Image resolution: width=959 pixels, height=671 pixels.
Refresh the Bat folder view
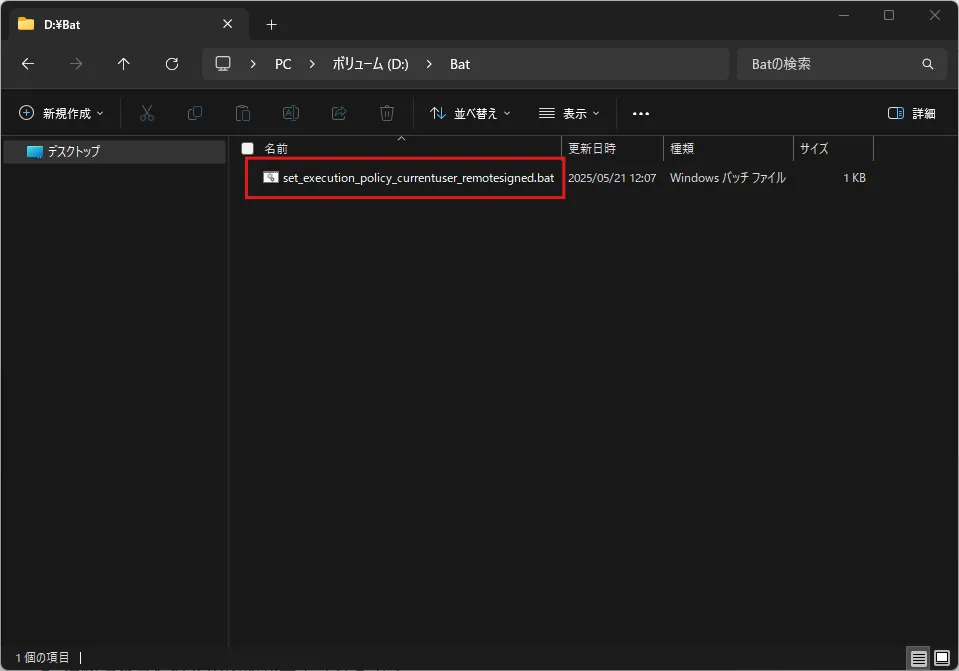click(x=172, y=64)
